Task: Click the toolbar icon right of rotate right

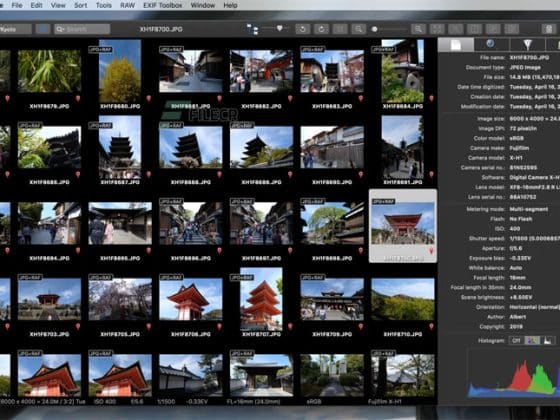Action: point(340,29)
